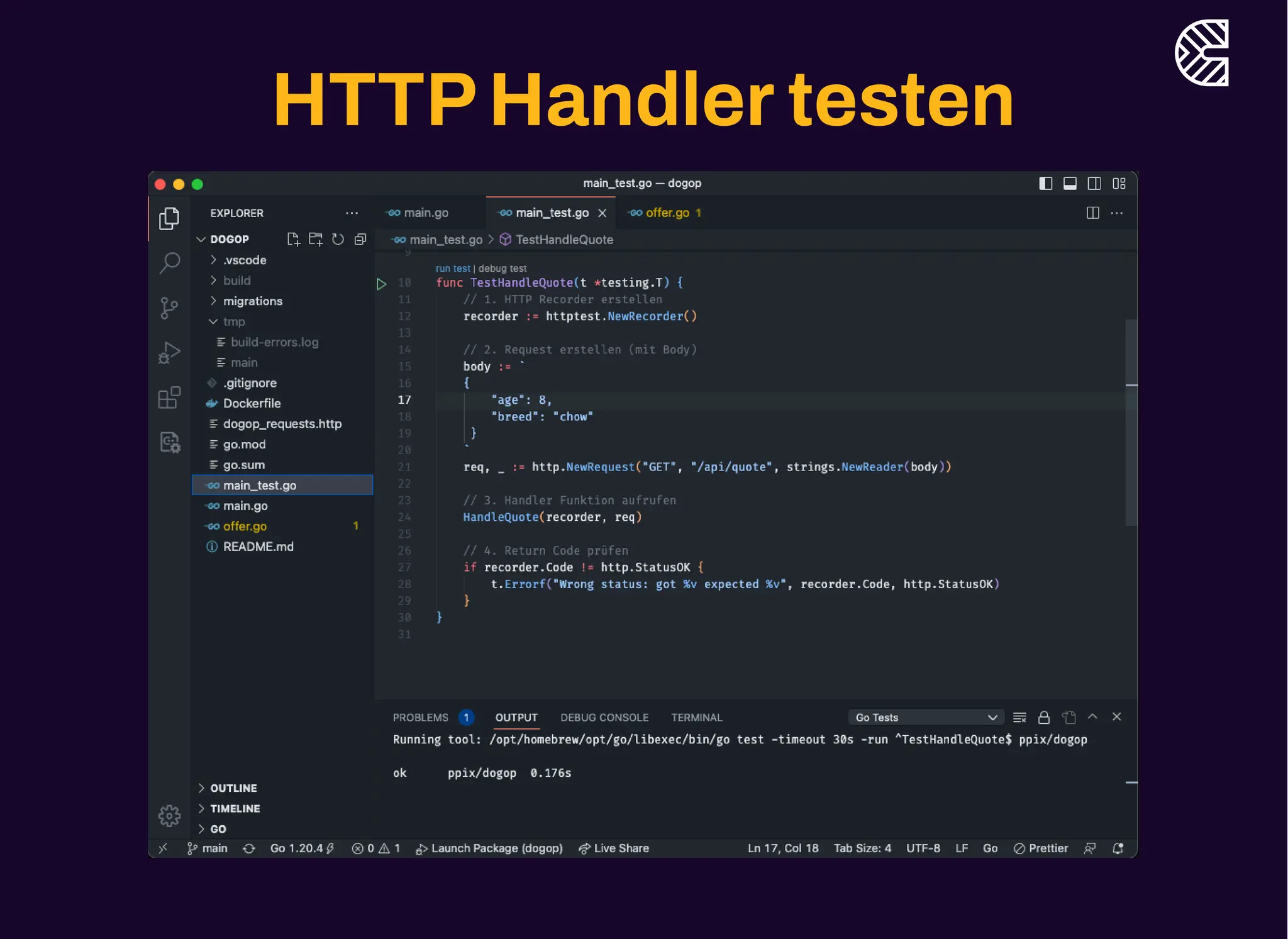This screenshot has width=1288, height=939.
Task: Refresh the Explorer file tree
Action: (338, 239)
